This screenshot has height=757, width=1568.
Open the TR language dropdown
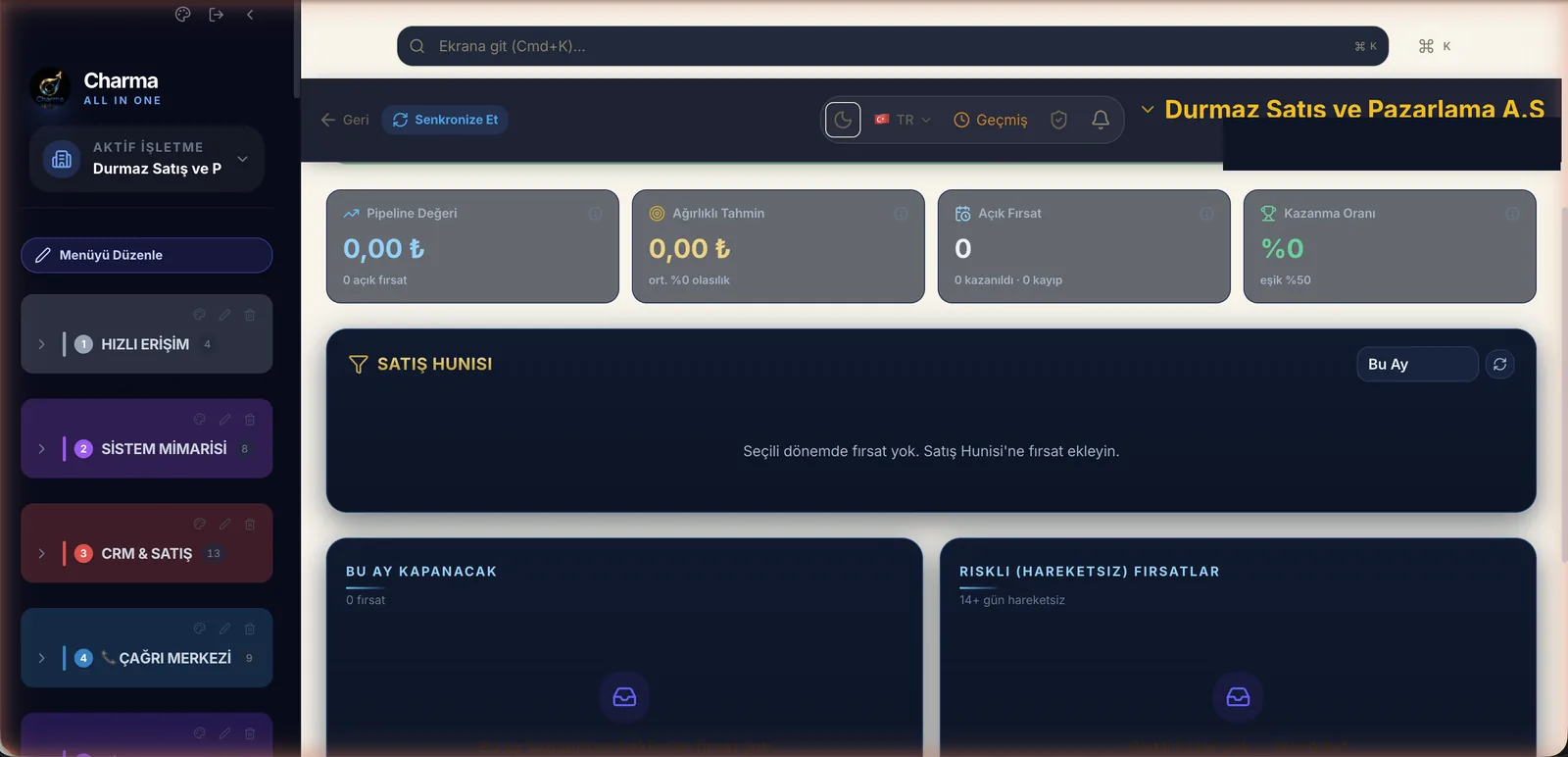(x=903, y=120)
